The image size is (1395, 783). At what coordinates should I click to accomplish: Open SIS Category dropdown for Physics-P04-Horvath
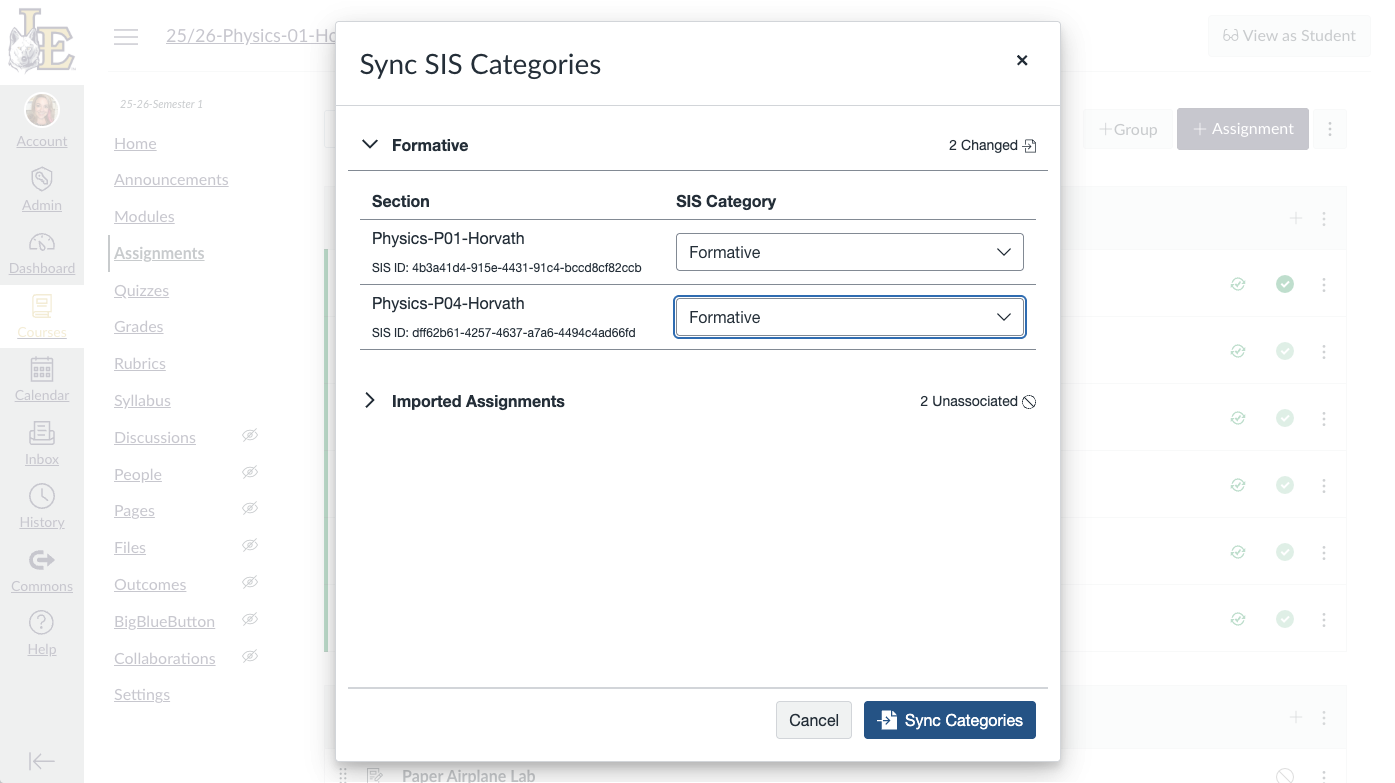coord(850,317)
